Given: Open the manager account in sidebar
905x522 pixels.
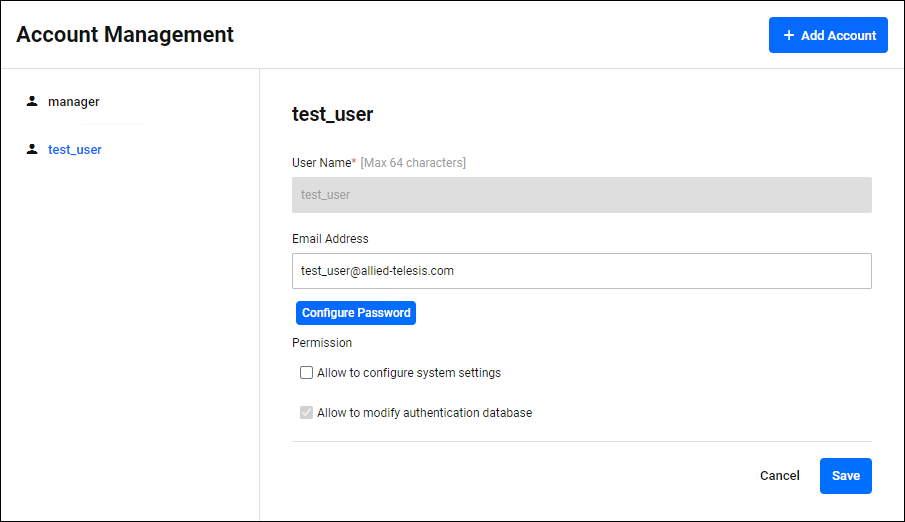Looking at the screenshot, I should 73,102.
